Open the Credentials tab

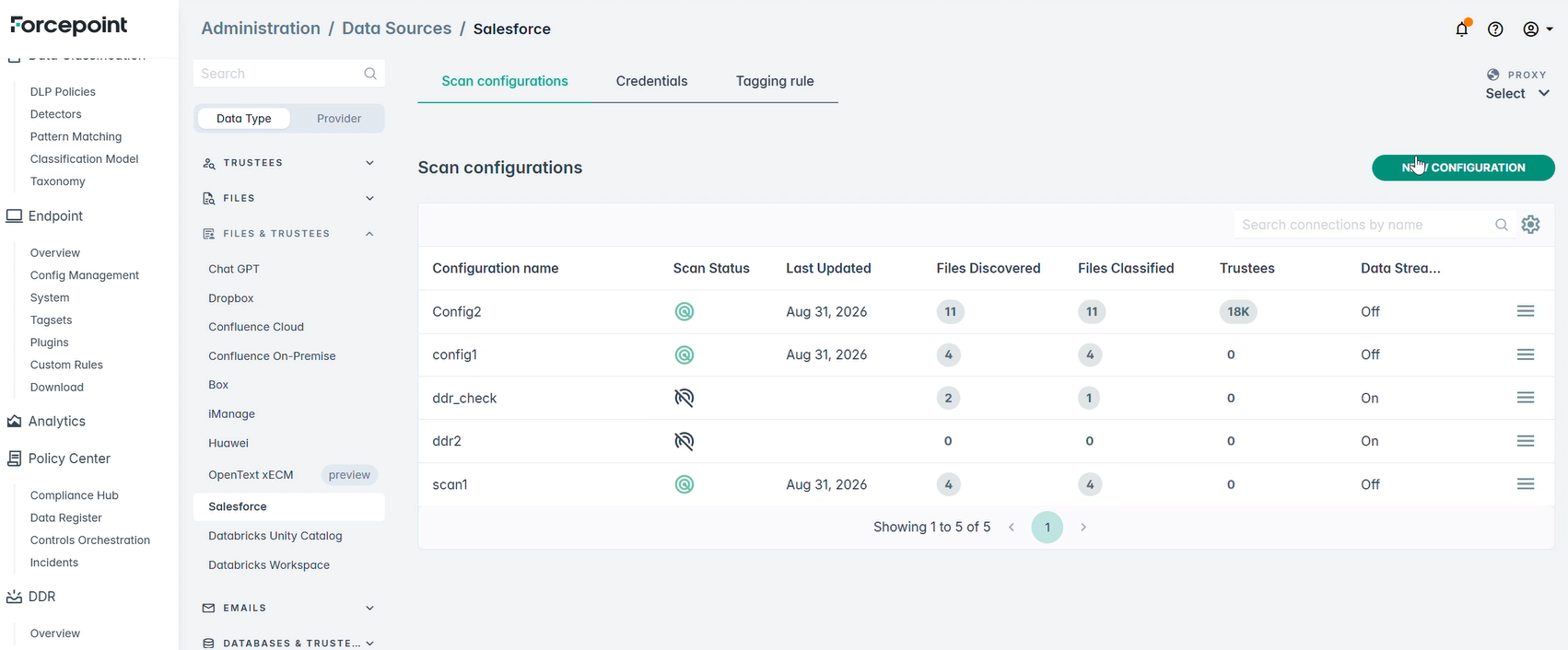click(651, 81)
